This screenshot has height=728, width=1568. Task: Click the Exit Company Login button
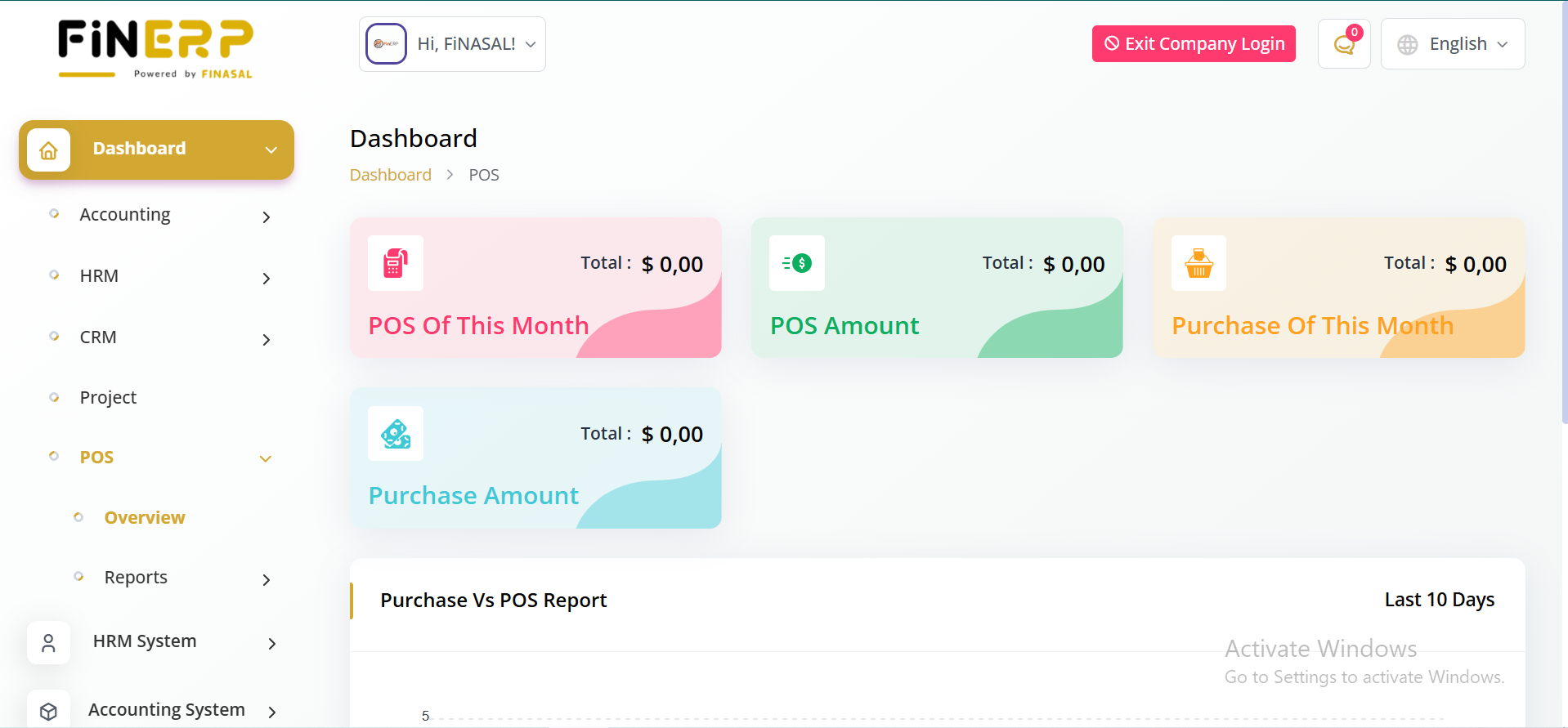click(x=1194, y=44)
